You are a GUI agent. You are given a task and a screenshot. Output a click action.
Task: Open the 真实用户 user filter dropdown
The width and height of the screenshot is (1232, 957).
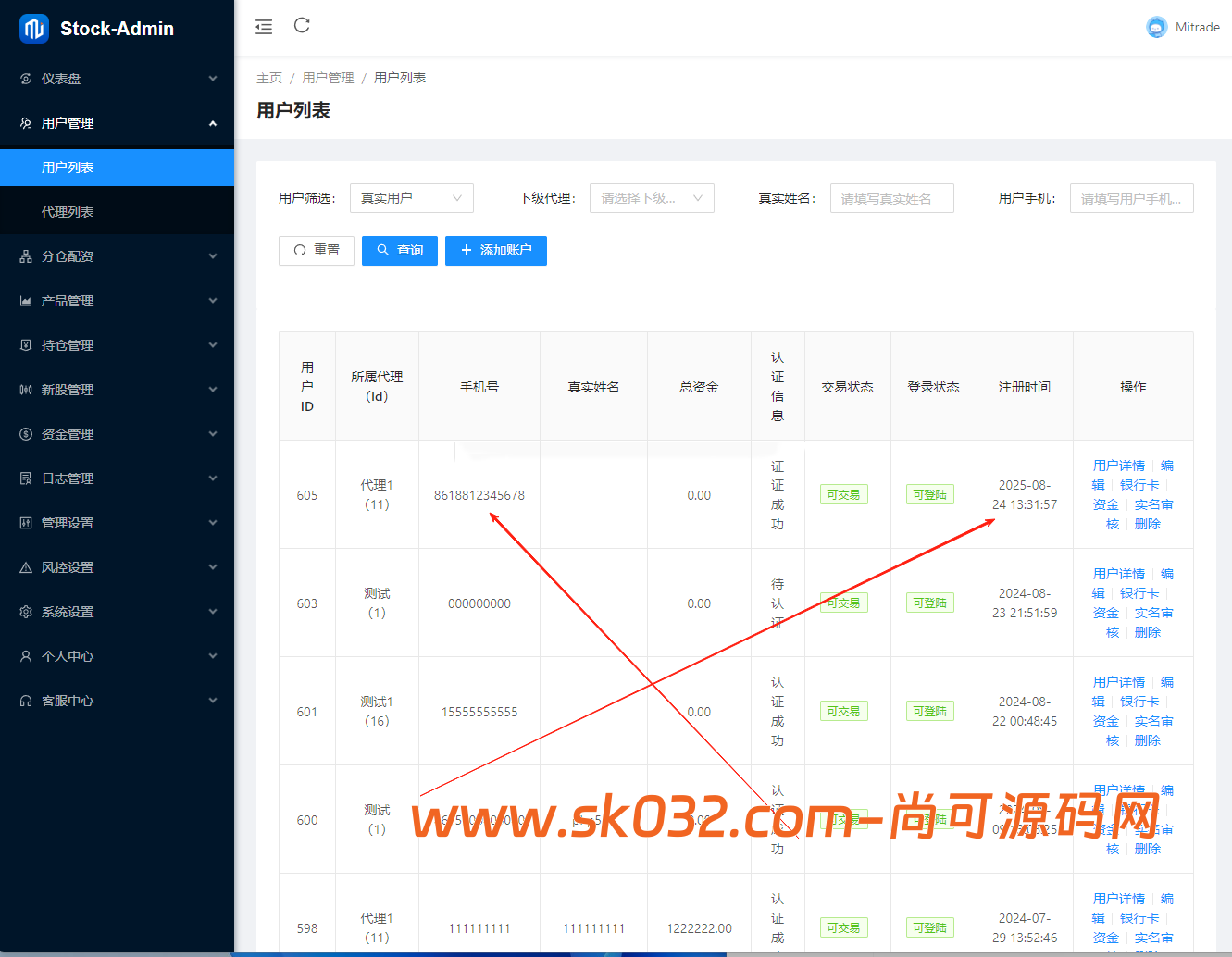(x=411, y=197)
